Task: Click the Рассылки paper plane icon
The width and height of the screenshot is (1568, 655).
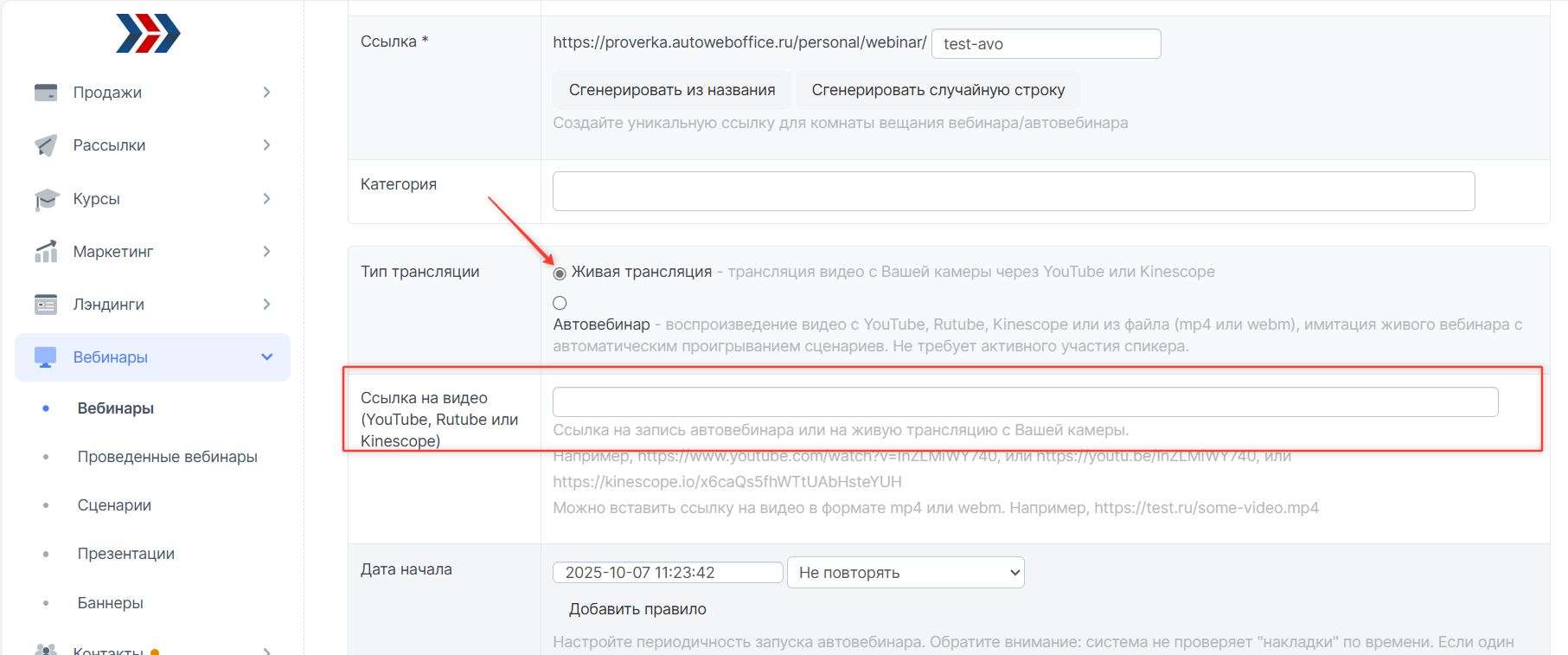Action: point(46,145)
